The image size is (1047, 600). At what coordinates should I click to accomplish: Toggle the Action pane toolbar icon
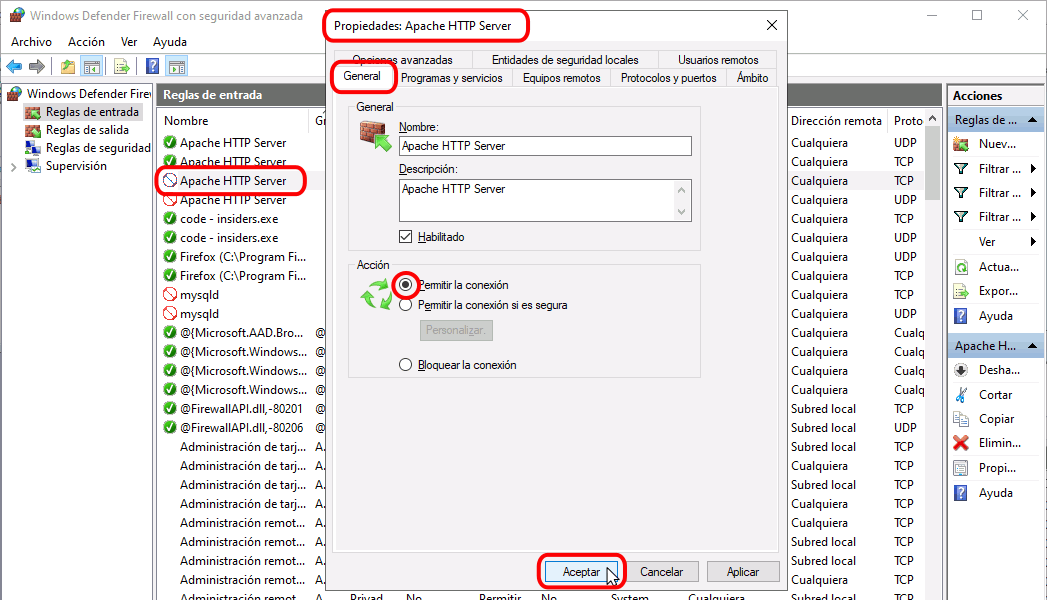point(177,66)
